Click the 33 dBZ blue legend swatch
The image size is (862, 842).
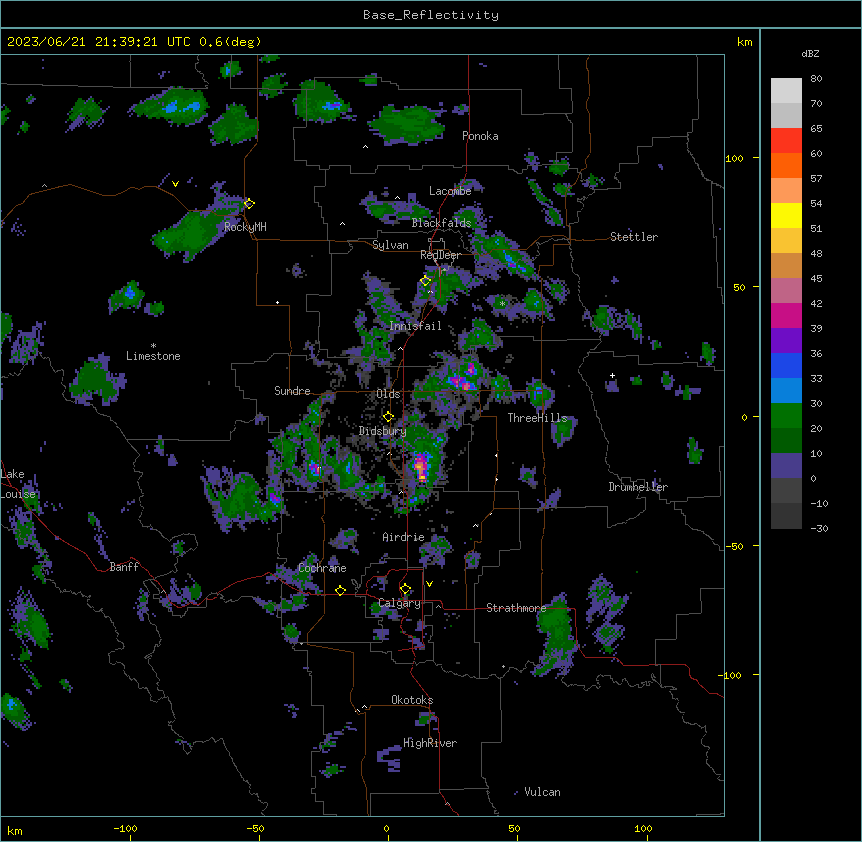coord(786,366)
